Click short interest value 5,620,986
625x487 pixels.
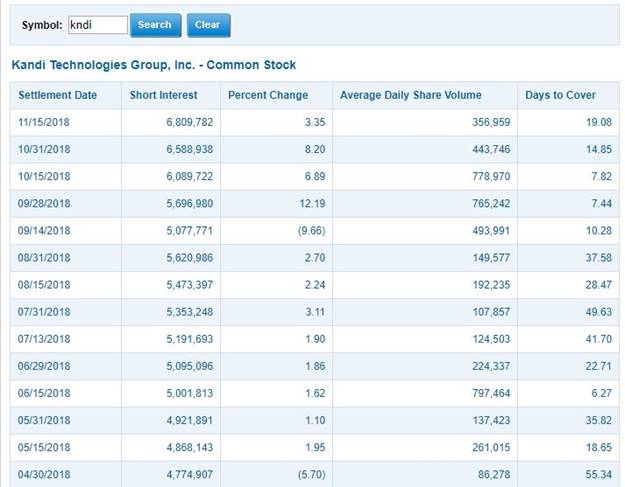click(190, 258)
